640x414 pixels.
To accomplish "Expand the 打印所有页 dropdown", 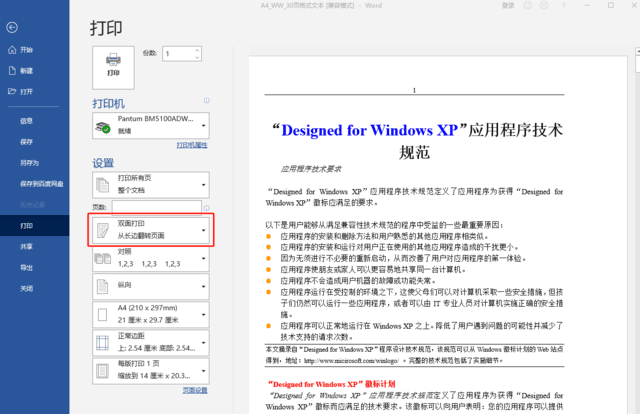I will tap(151, 185).
